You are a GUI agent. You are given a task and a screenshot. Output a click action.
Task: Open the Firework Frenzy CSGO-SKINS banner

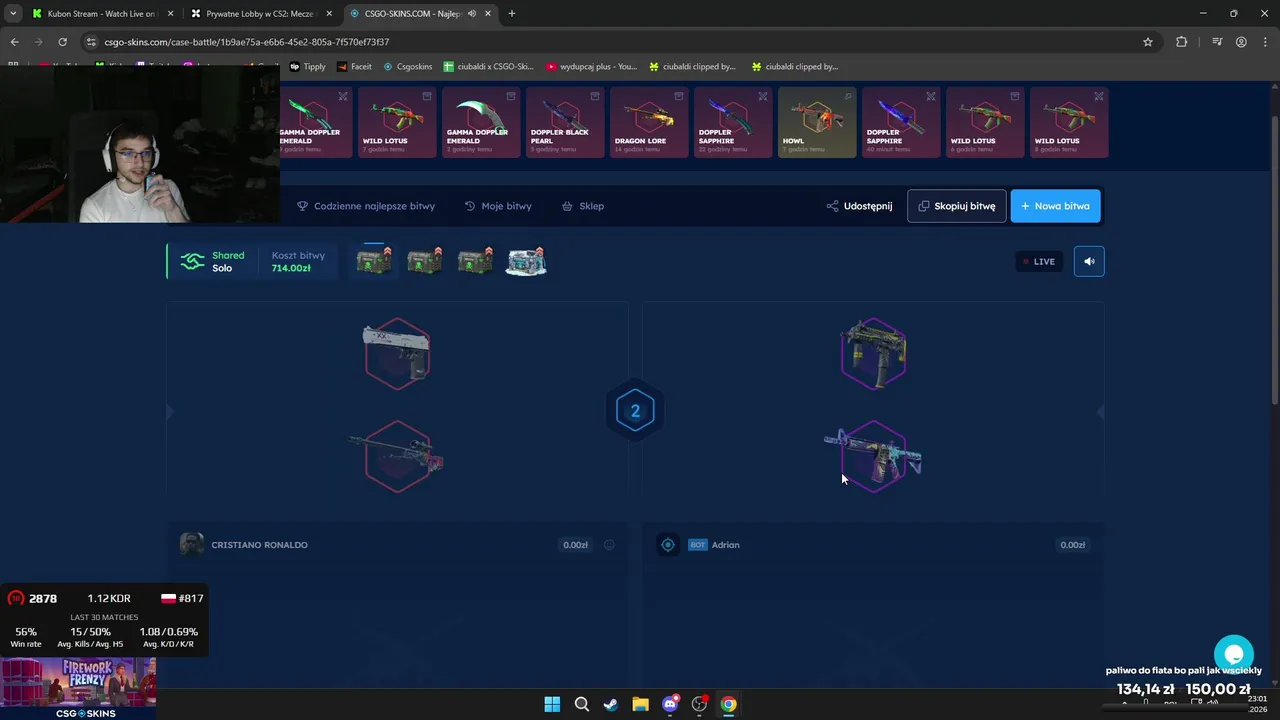coord(78,688)
